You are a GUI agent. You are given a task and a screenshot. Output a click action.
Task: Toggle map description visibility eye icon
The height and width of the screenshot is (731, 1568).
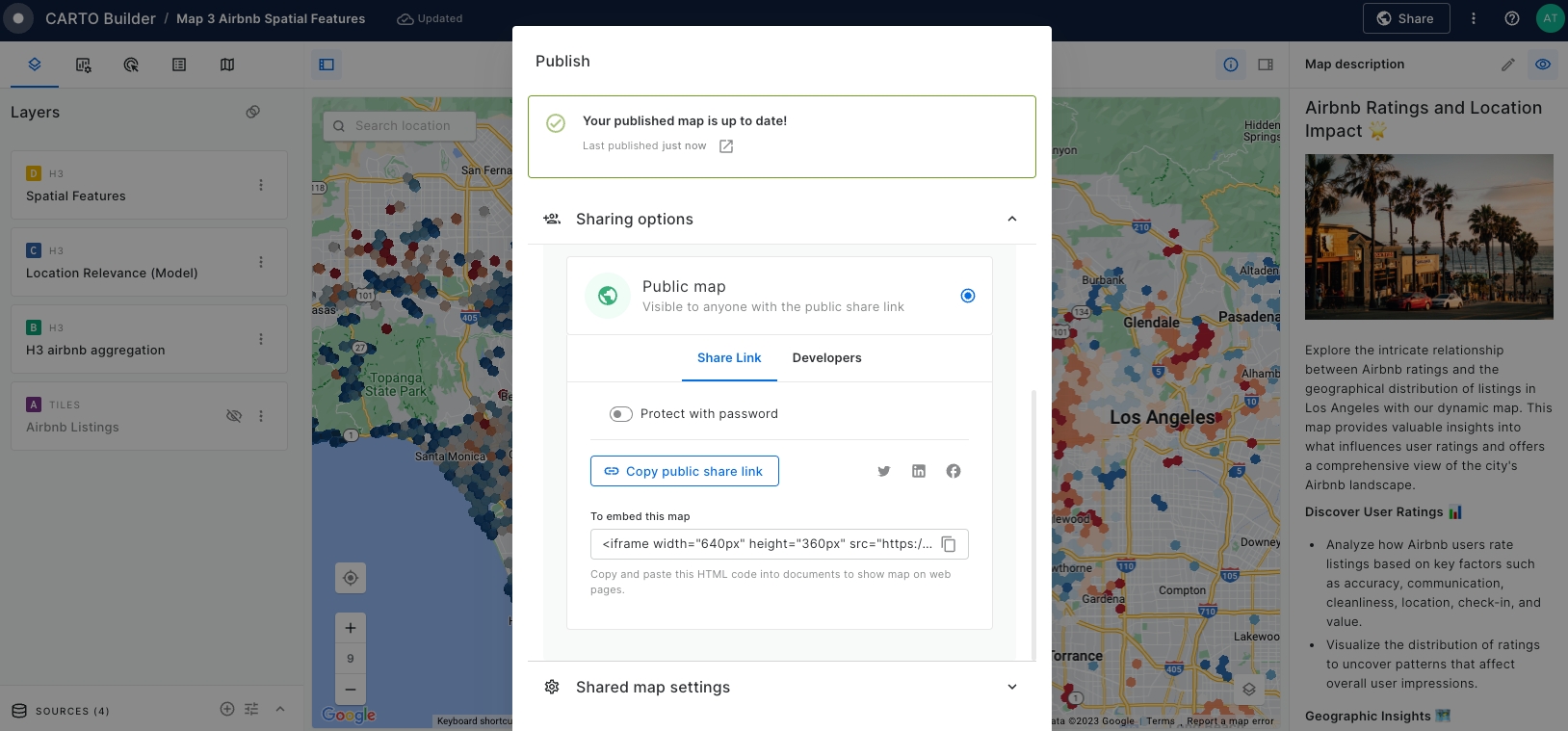(x=1543, y=65)
